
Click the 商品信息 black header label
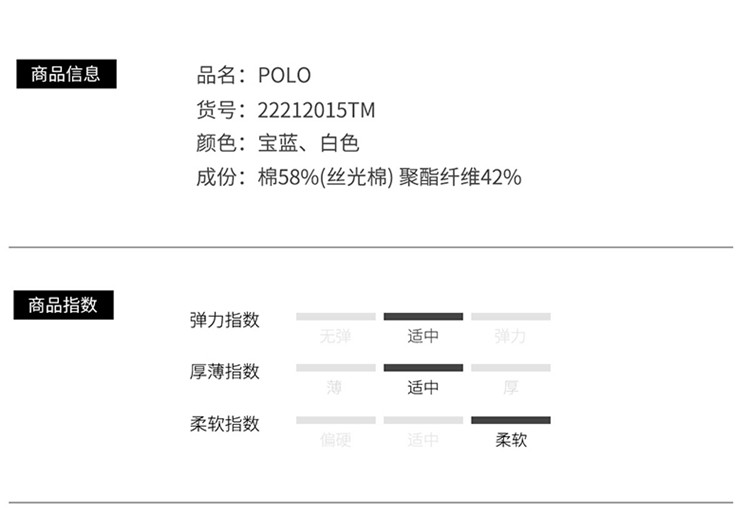coord(66,74)
